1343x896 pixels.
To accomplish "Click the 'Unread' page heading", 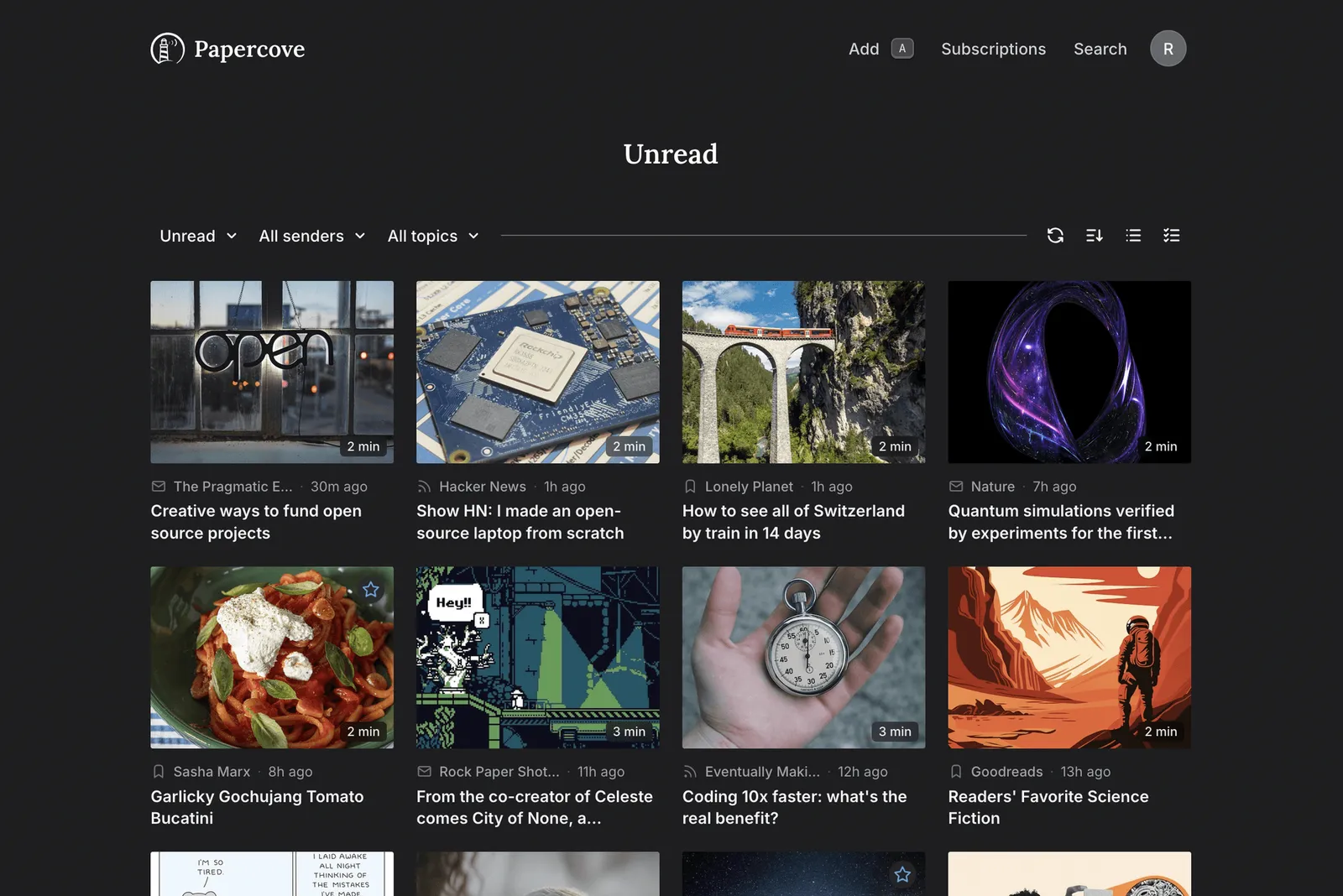I will point(671,154).
